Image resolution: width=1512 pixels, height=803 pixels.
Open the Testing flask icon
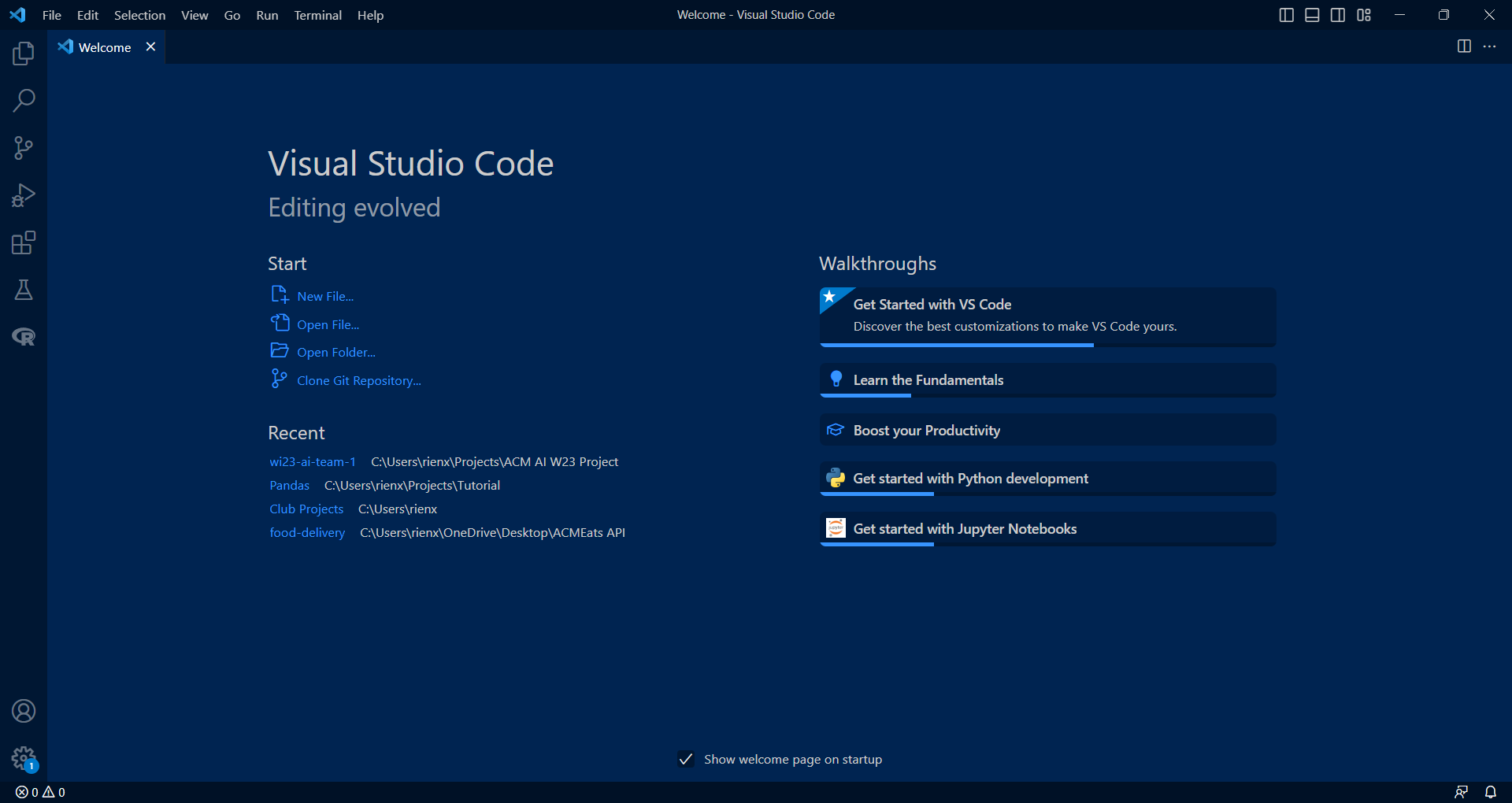[24, 290]
